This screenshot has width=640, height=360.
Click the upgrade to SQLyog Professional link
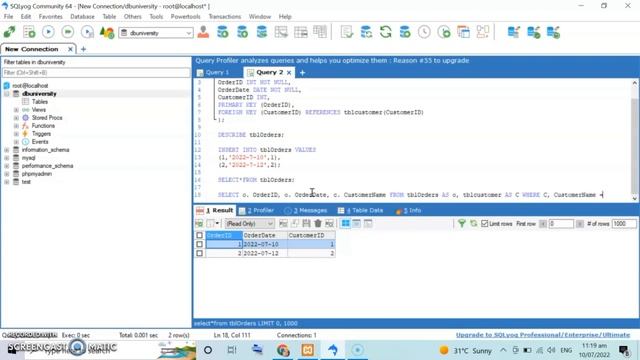[x=542, y=335]
